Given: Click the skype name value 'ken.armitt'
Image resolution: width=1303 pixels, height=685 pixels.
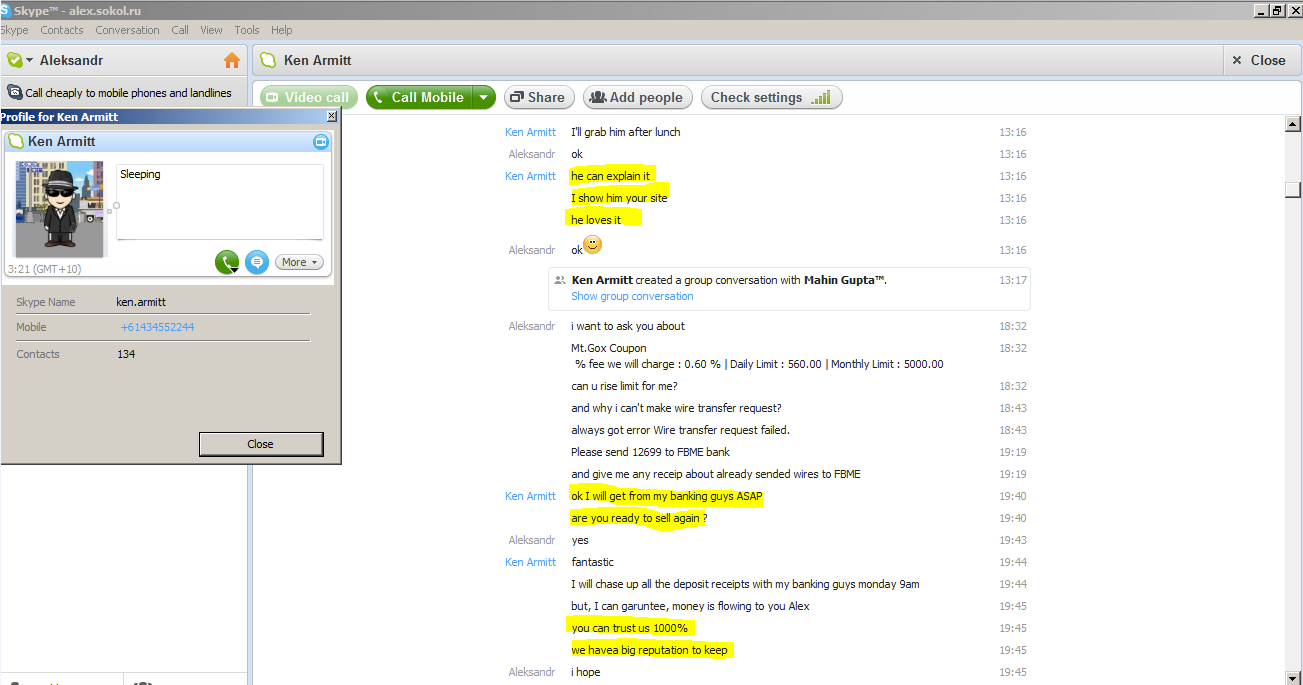Looking at the screenshot, I should (140, 301).
